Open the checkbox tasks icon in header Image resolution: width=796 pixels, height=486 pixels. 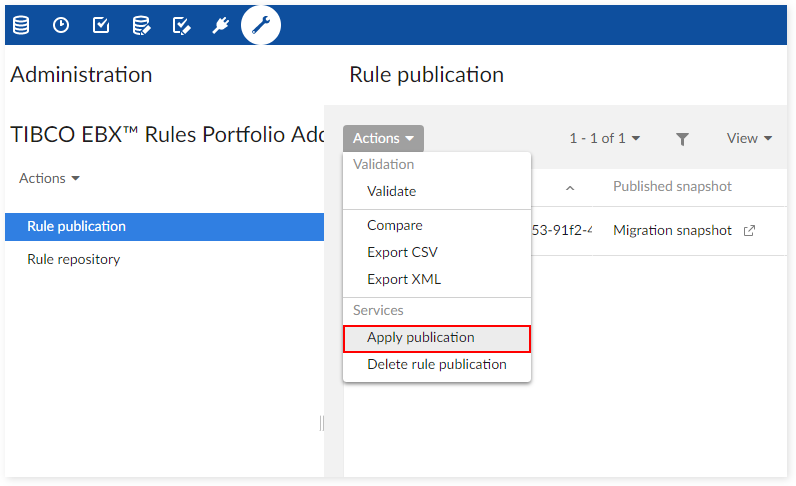(101, 25)
